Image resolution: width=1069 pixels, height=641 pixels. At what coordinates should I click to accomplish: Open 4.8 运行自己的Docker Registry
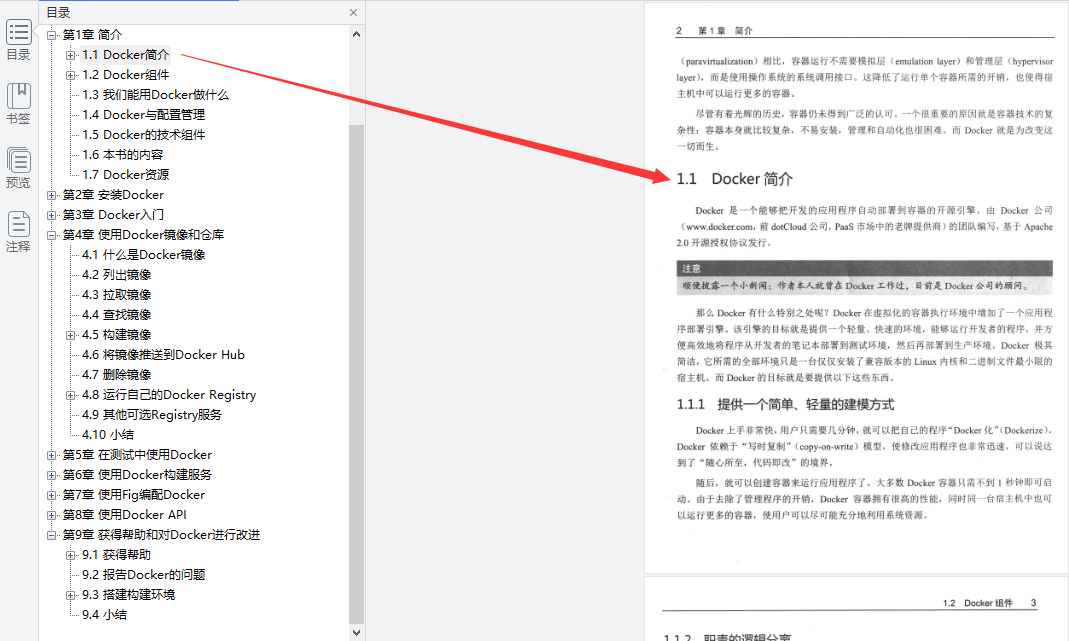point(170,394)
